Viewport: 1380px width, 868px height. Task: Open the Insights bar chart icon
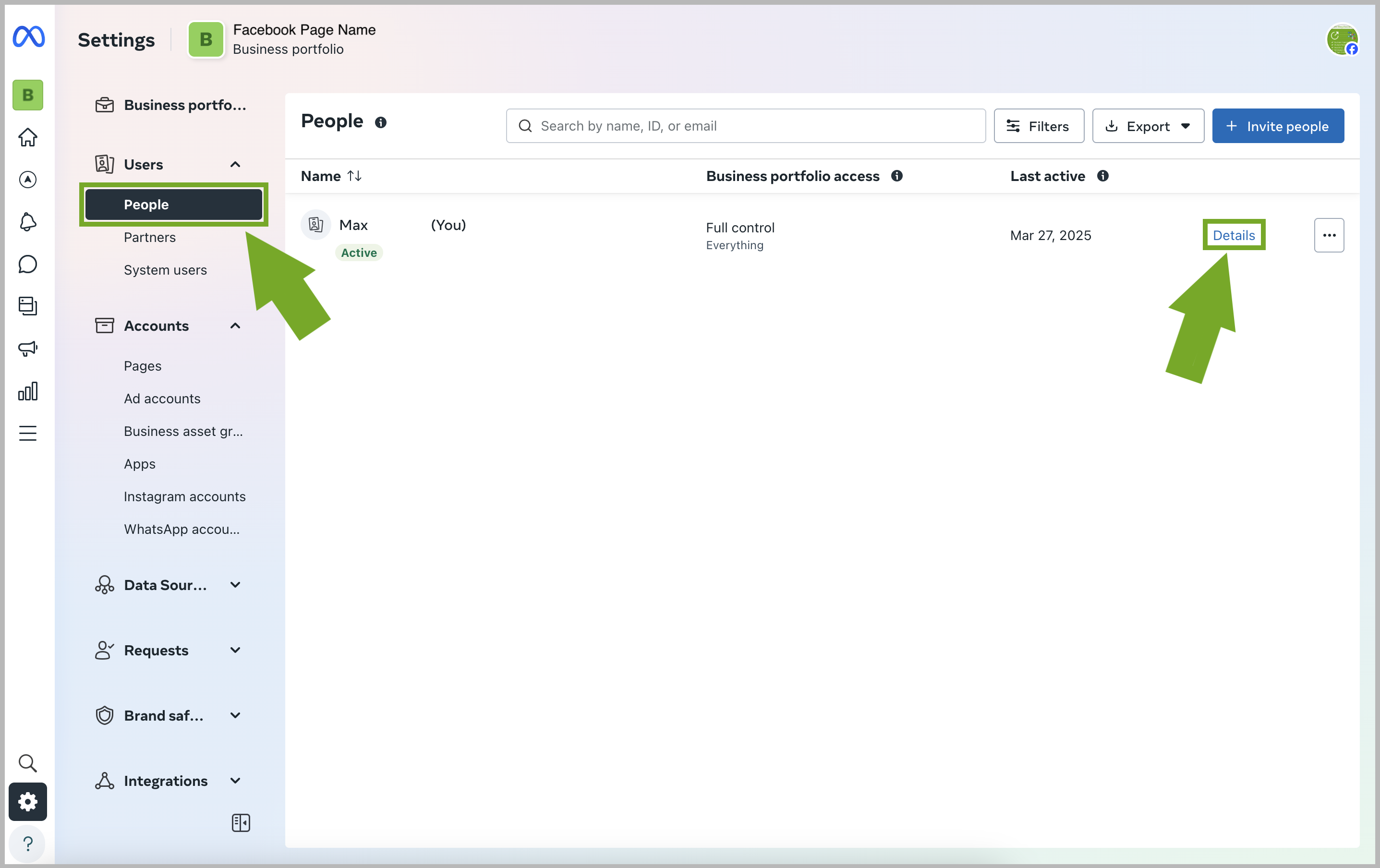(x=27, y=391)
